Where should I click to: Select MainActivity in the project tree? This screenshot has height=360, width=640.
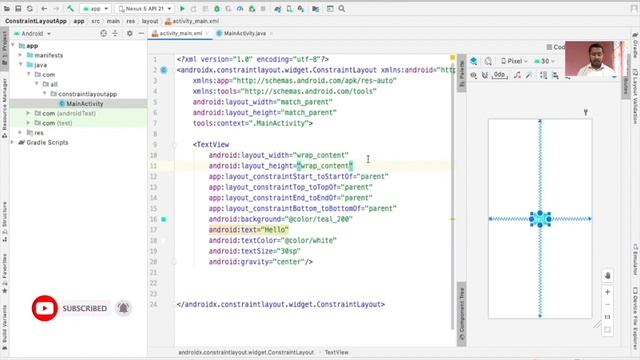tap(81, 104)
